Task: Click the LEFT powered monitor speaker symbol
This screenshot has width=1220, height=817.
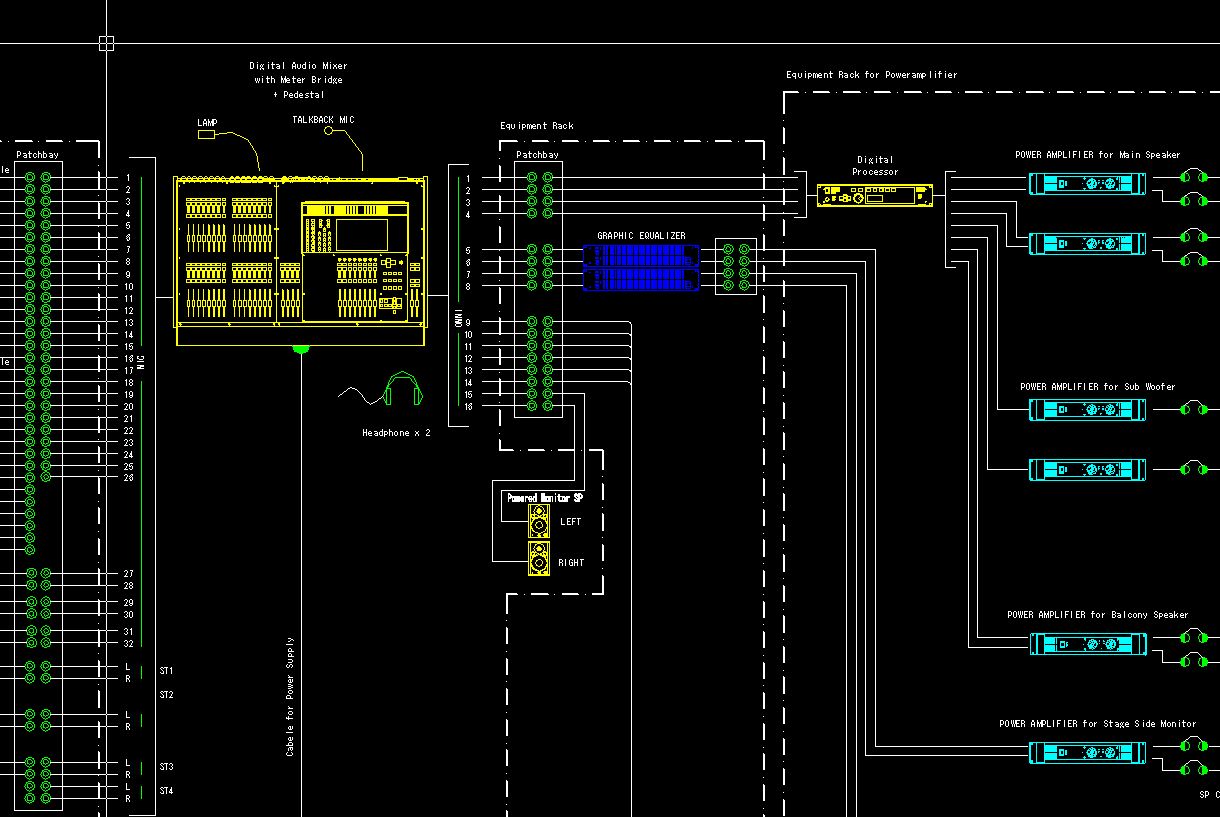Action: (539, 522)
